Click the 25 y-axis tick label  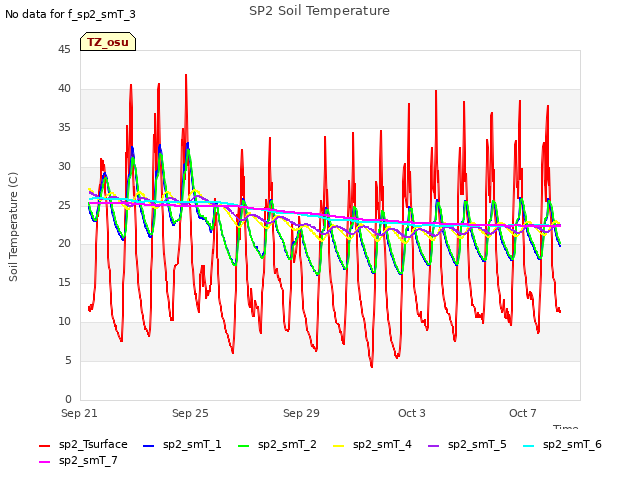tap(64, 205)
